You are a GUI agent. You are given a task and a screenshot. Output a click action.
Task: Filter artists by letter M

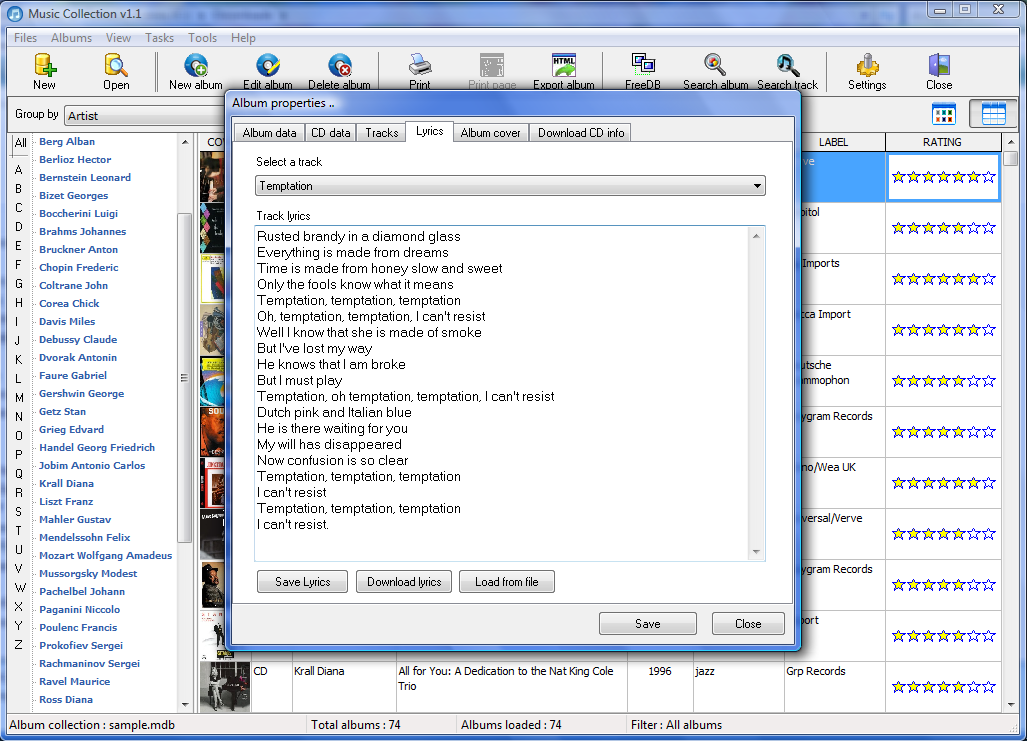[20, 398]
